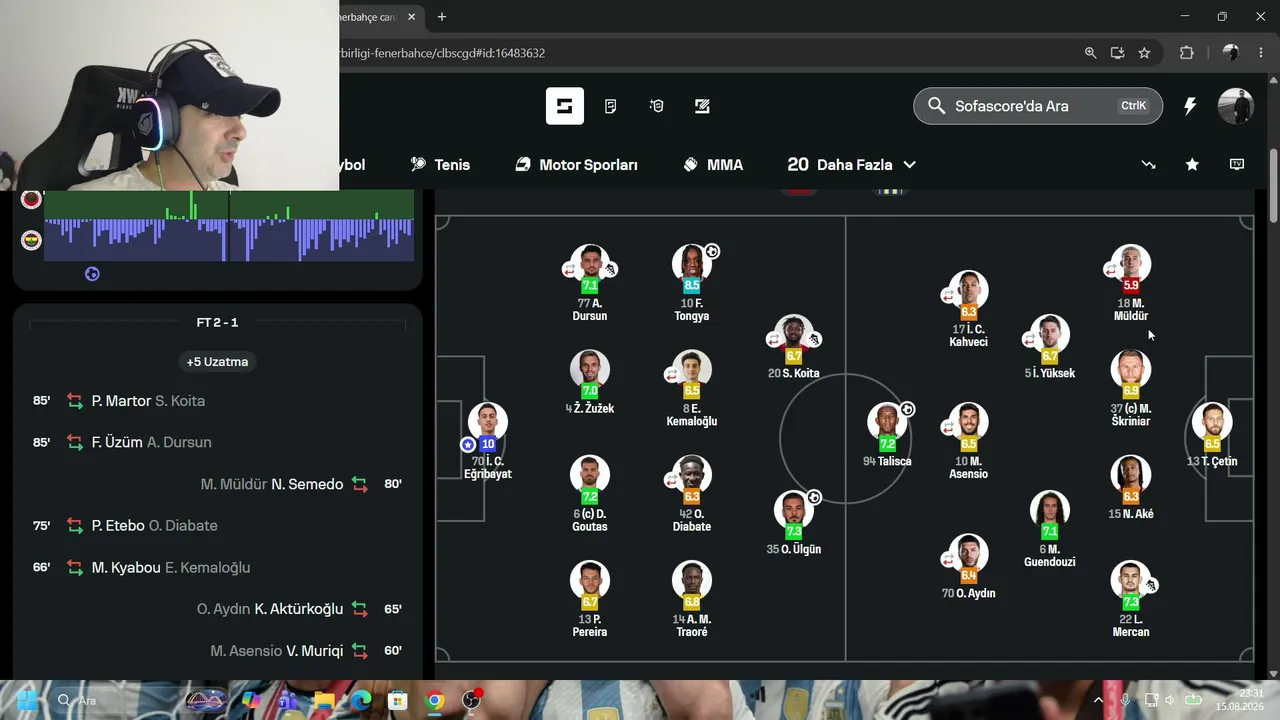Select M. Škriniar's photo on the pitch

pyautogui.click(x=1131, y=369)
